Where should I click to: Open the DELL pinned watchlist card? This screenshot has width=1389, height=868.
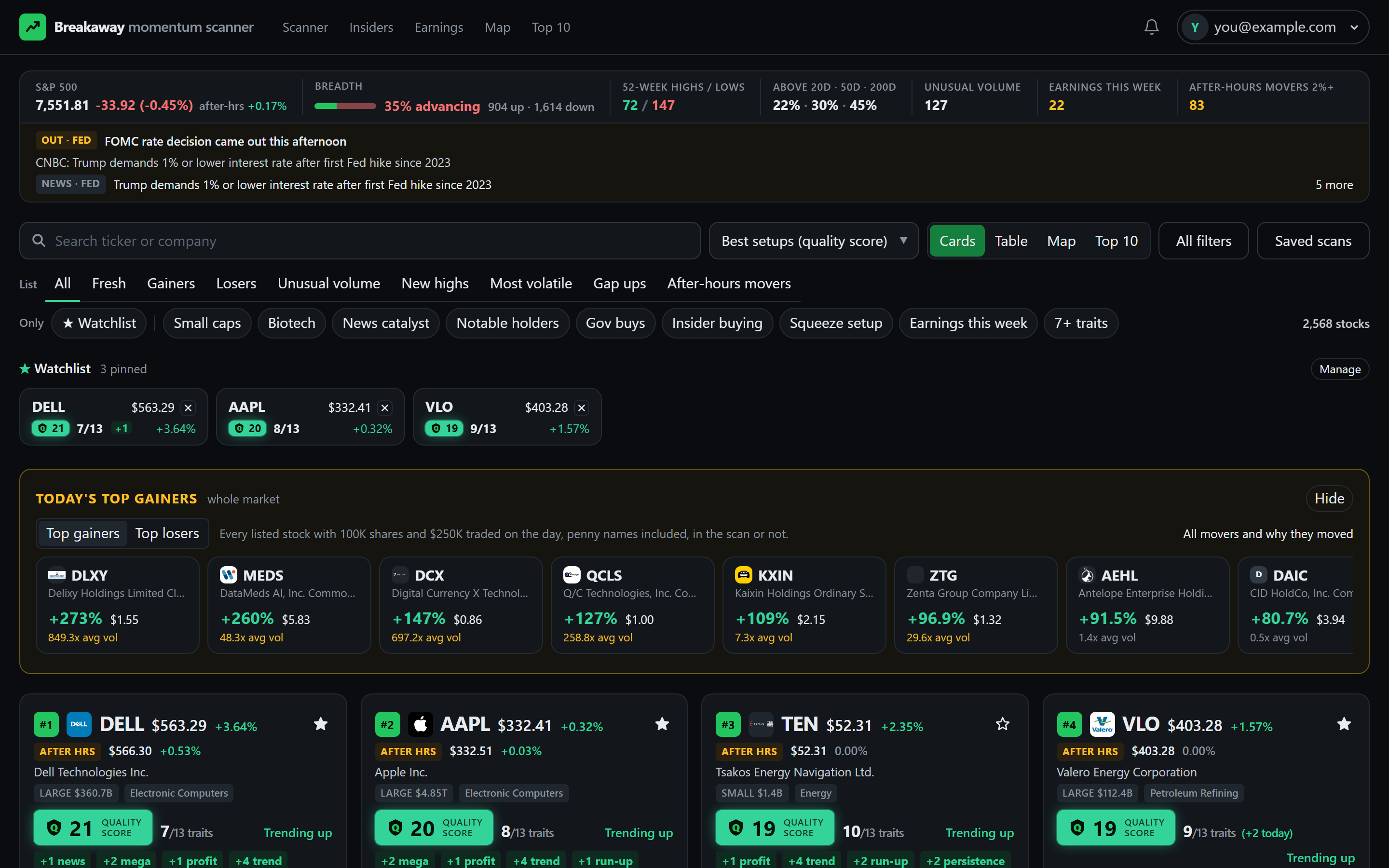pos(114,417)
